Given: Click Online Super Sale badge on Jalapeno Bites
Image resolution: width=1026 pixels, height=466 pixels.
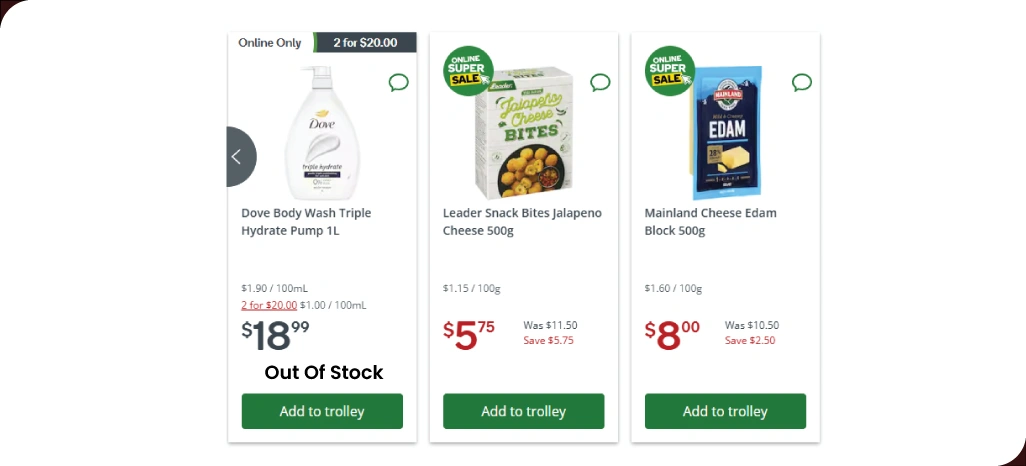Looking at the screenshot, I should [468, 71].
